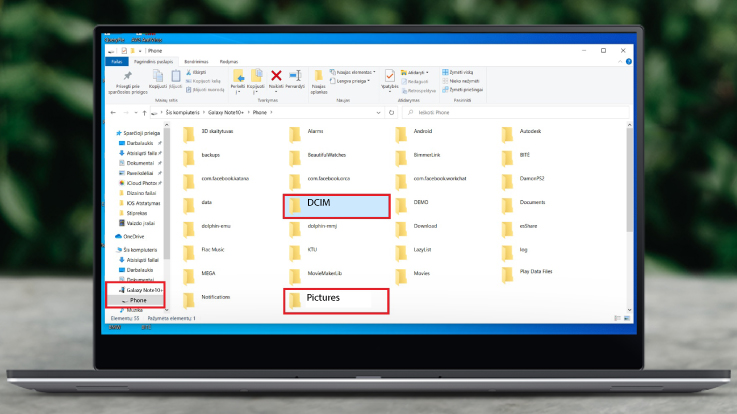Click the New Folder icon in ribbon
The image size is (737, 414).
click(319, 76)
